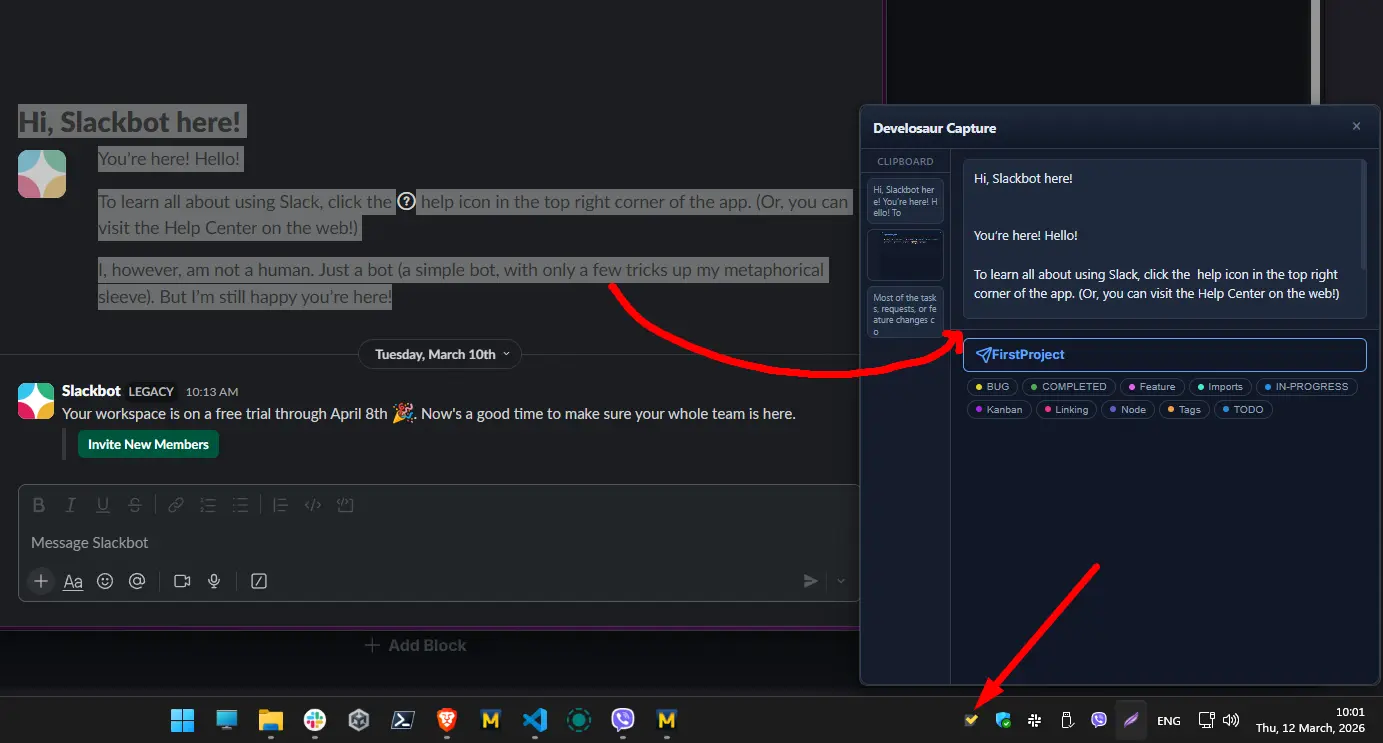This screenshot has width=1383, height=743.
Task: Toggle the Kanban tag
Action: click(x=999, y=410)
